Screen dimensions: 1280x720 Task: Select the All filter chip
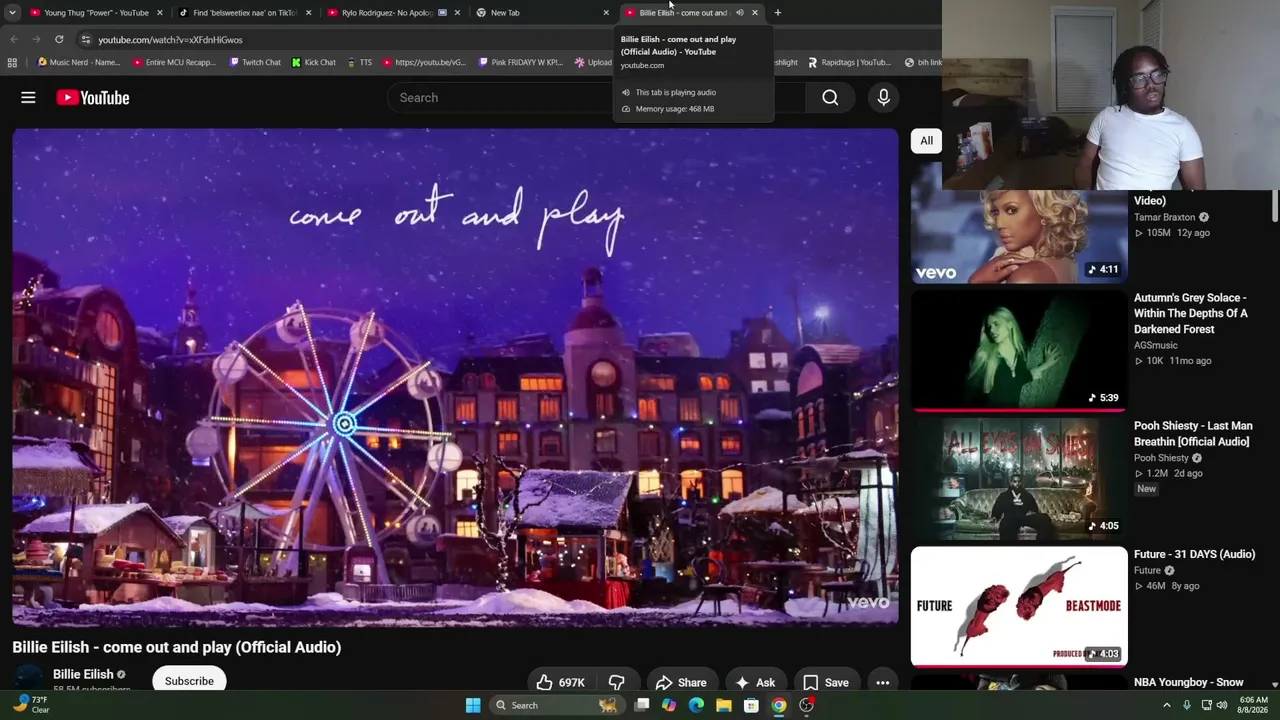point(927,141)
